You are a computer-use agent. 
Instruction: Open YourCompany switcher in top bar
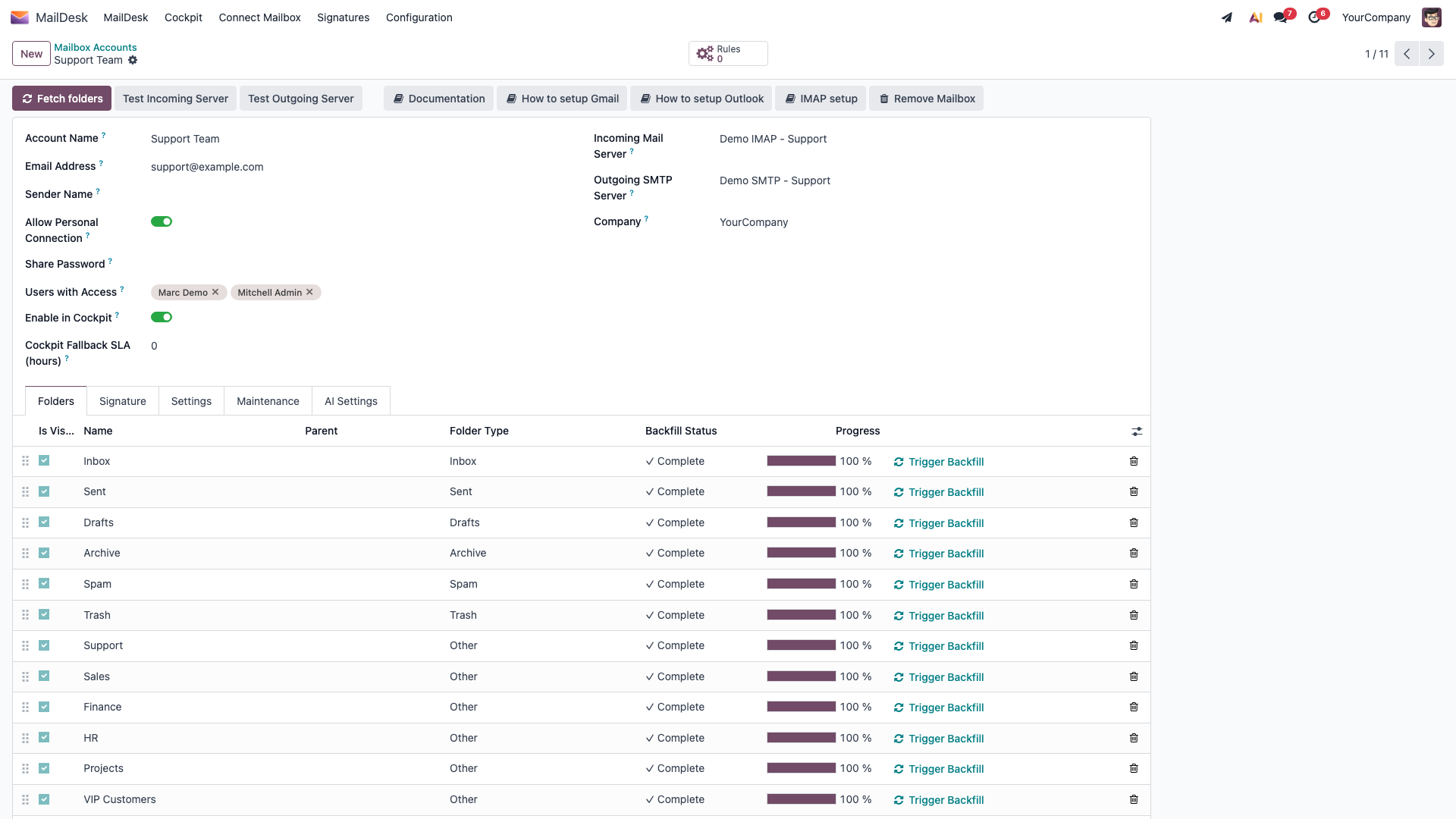(1376, 17)
